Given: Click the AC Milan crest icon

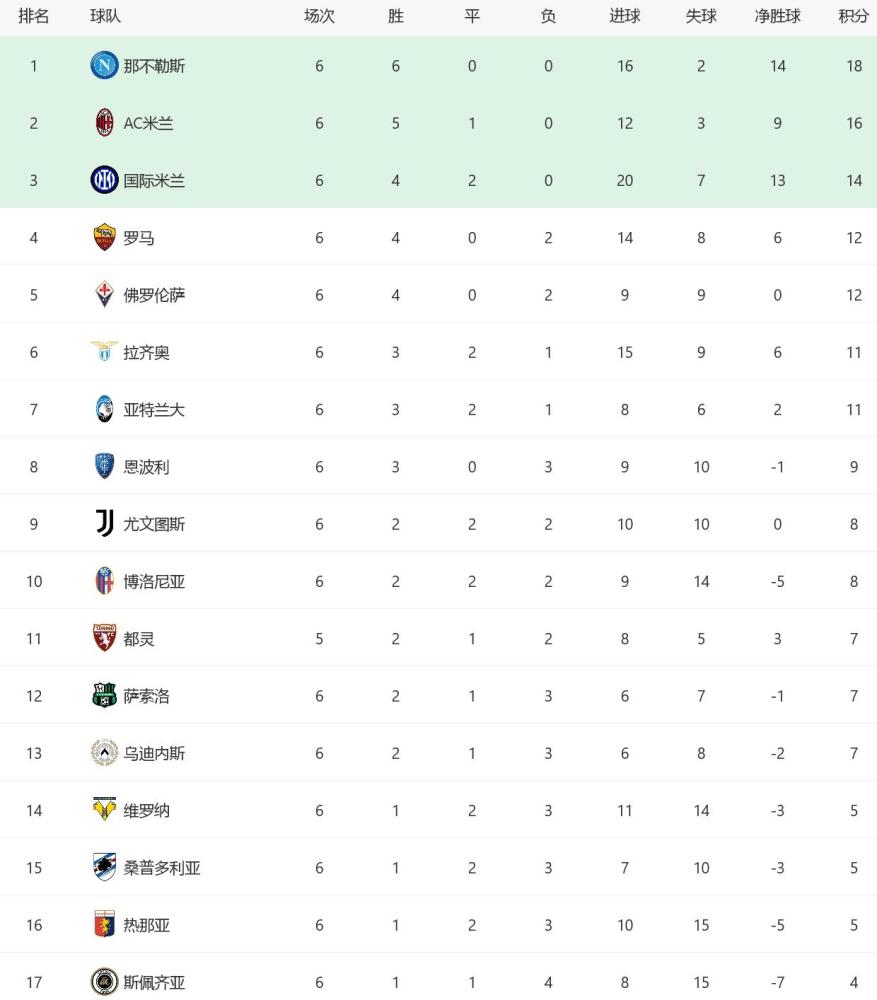Looking at the screenshot, I should coord(104,122).
